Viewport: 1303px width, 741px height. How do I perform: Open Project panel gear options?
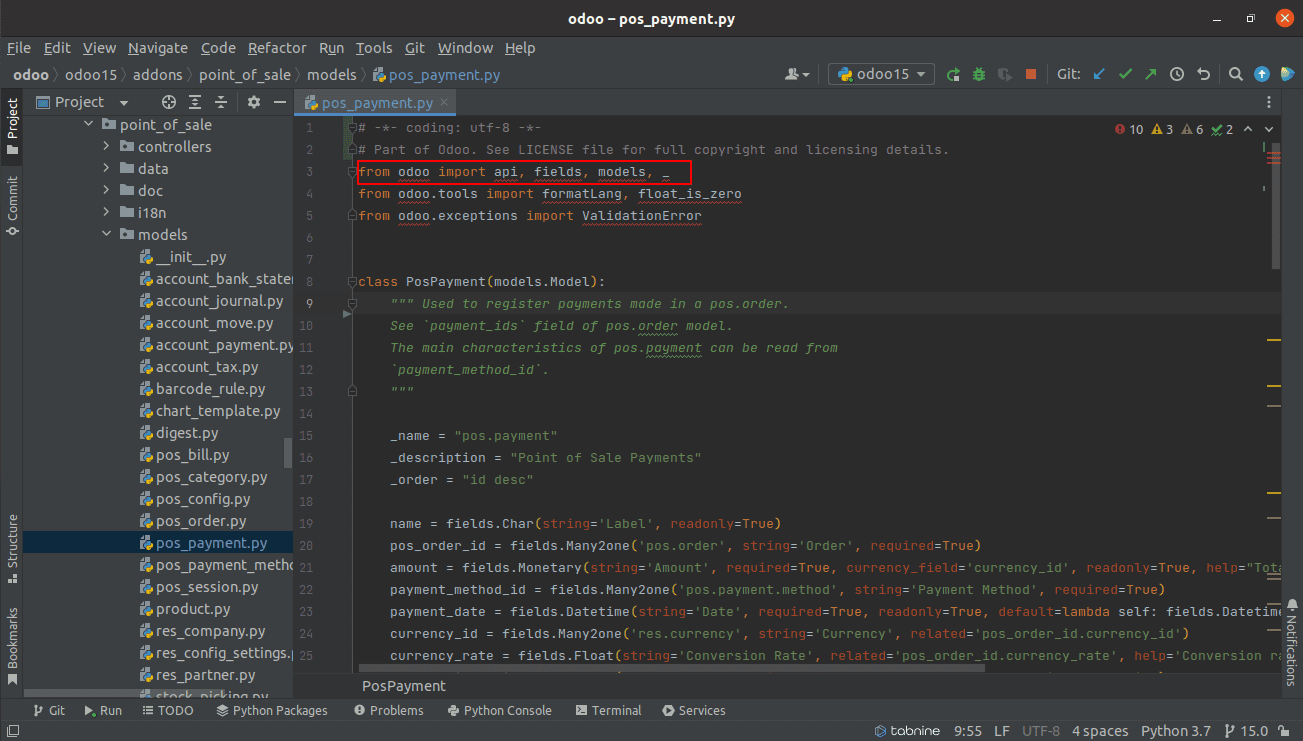[x=254, y=102]
